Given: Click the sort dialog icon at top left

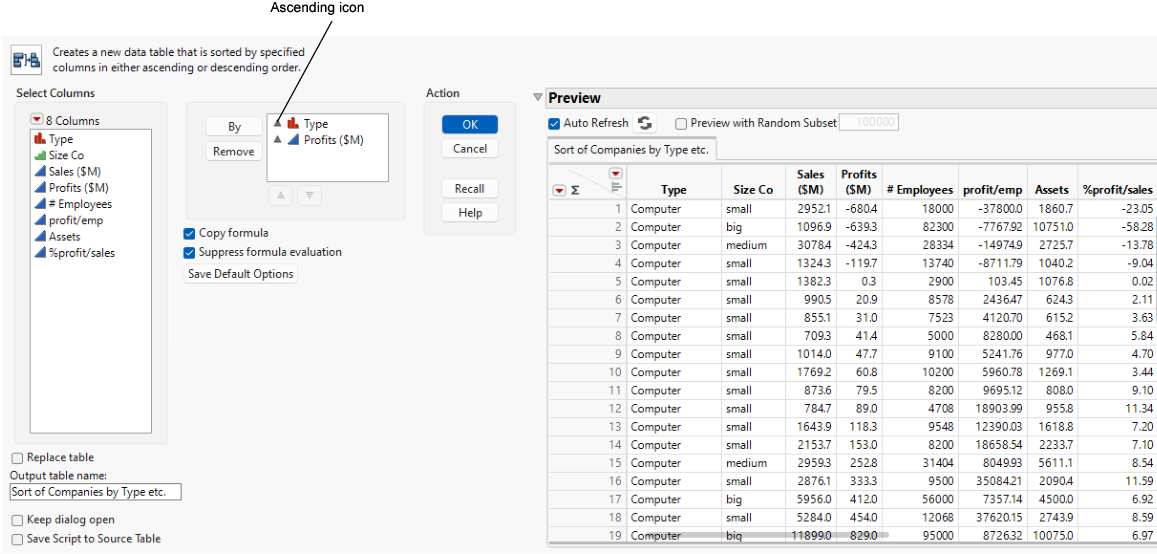Looking at the screenshot, I should point(25,60).
